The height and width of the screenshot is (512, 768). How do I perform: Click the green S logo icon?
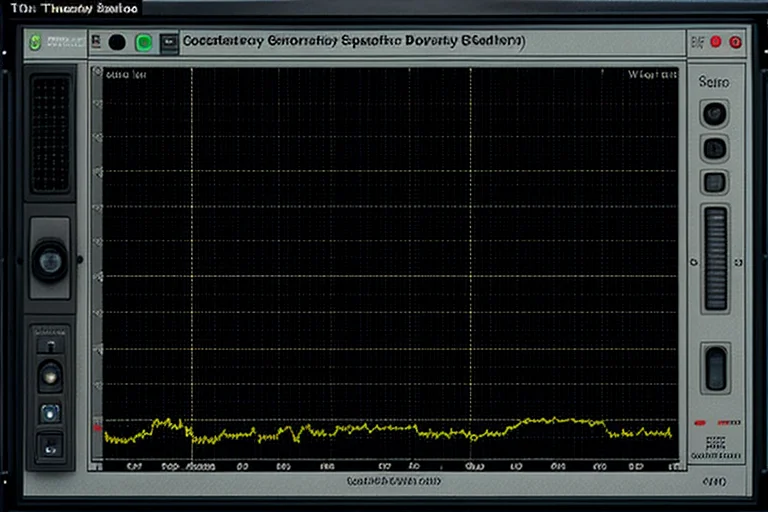point(35,42)
